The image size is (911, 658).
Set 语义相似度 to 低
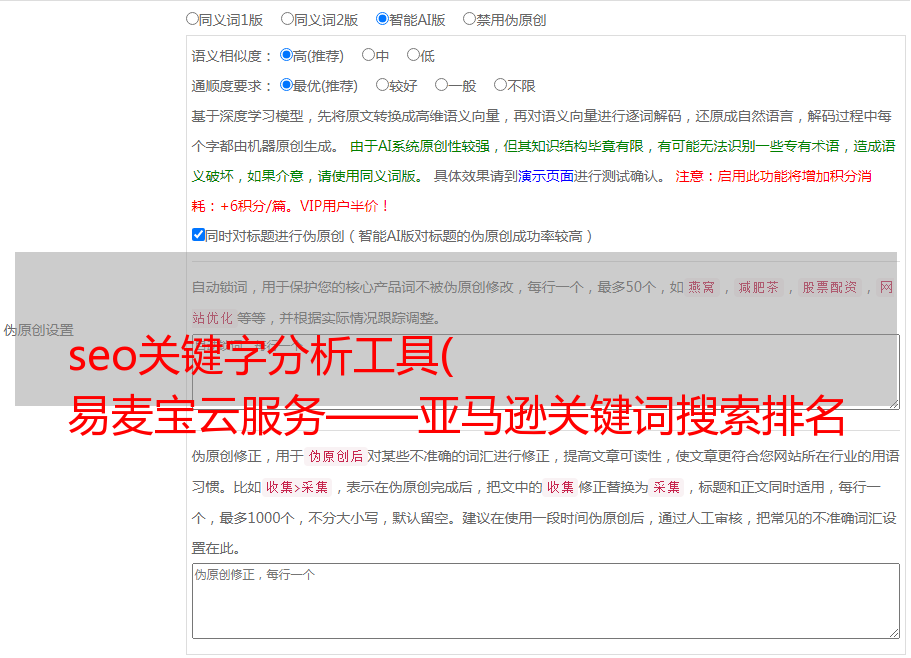coord(413,55)
